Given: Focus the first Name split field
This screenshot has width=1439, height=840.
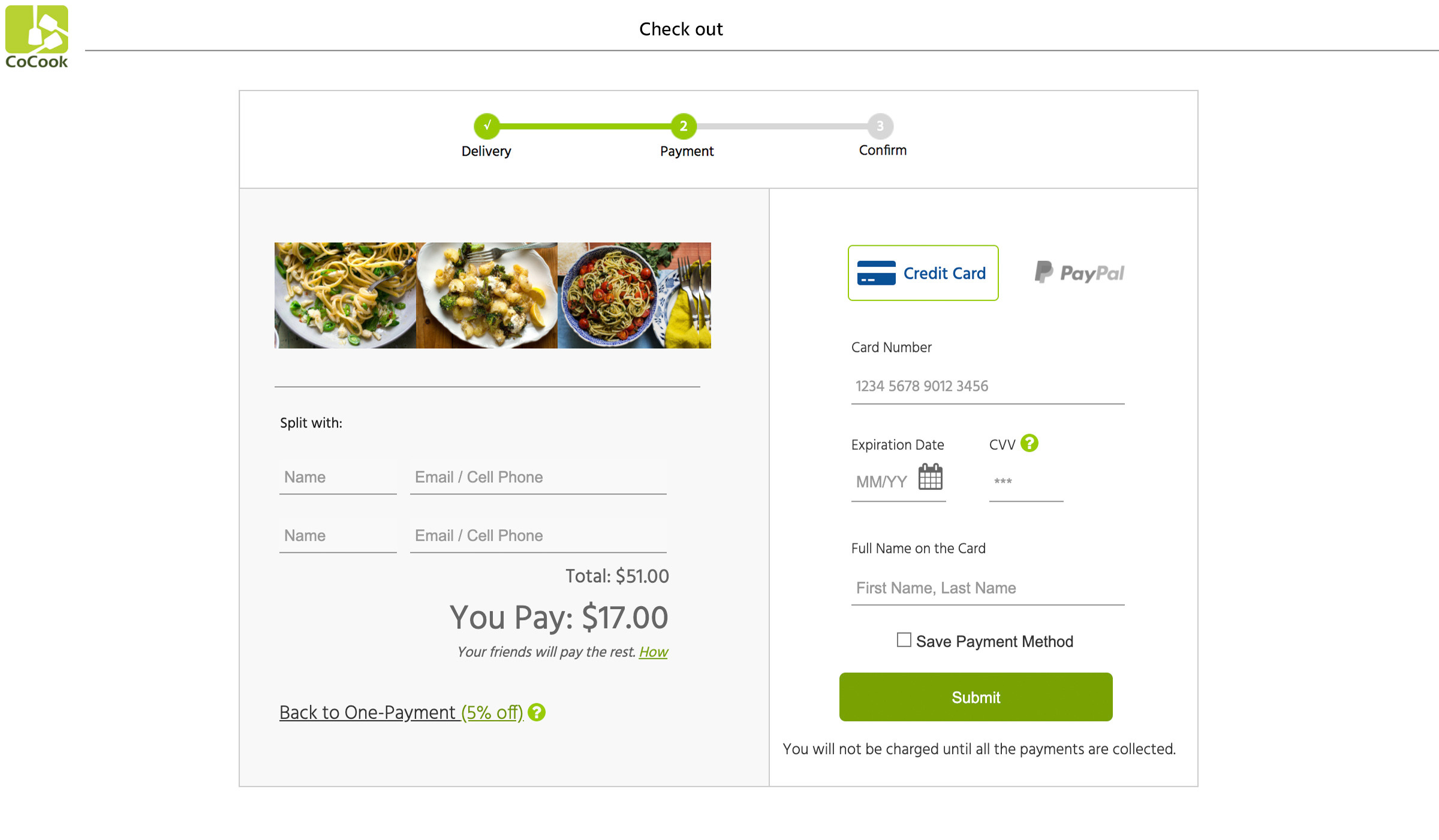Looking at the screenshot, I should pos(338,477).
